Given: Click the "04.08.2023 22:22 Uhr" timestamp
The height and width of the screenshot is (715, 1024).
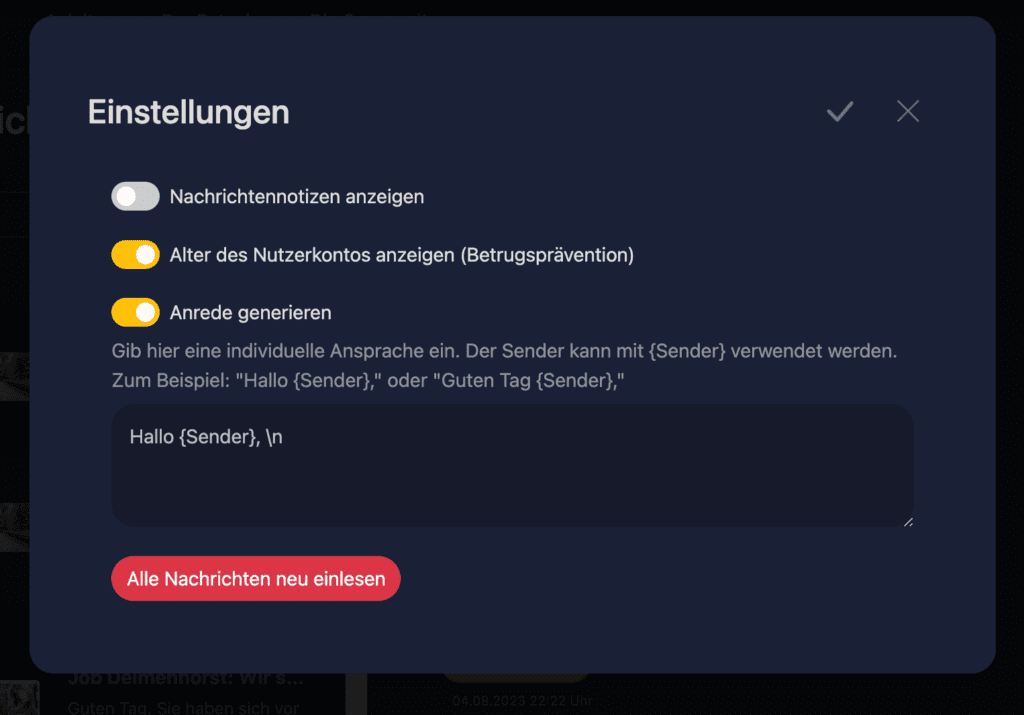Looking at the screenshot, I should click(521, 701).
